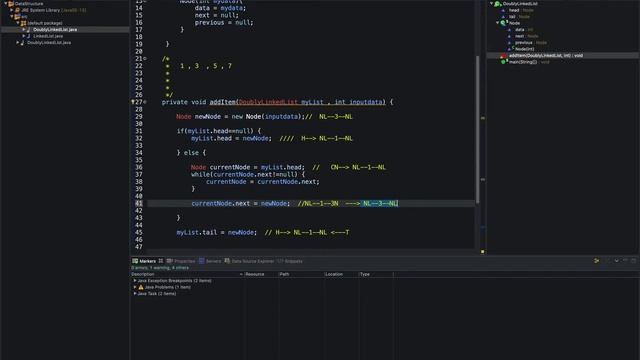Click the Markers tab icon

click(x=135, y=261)
